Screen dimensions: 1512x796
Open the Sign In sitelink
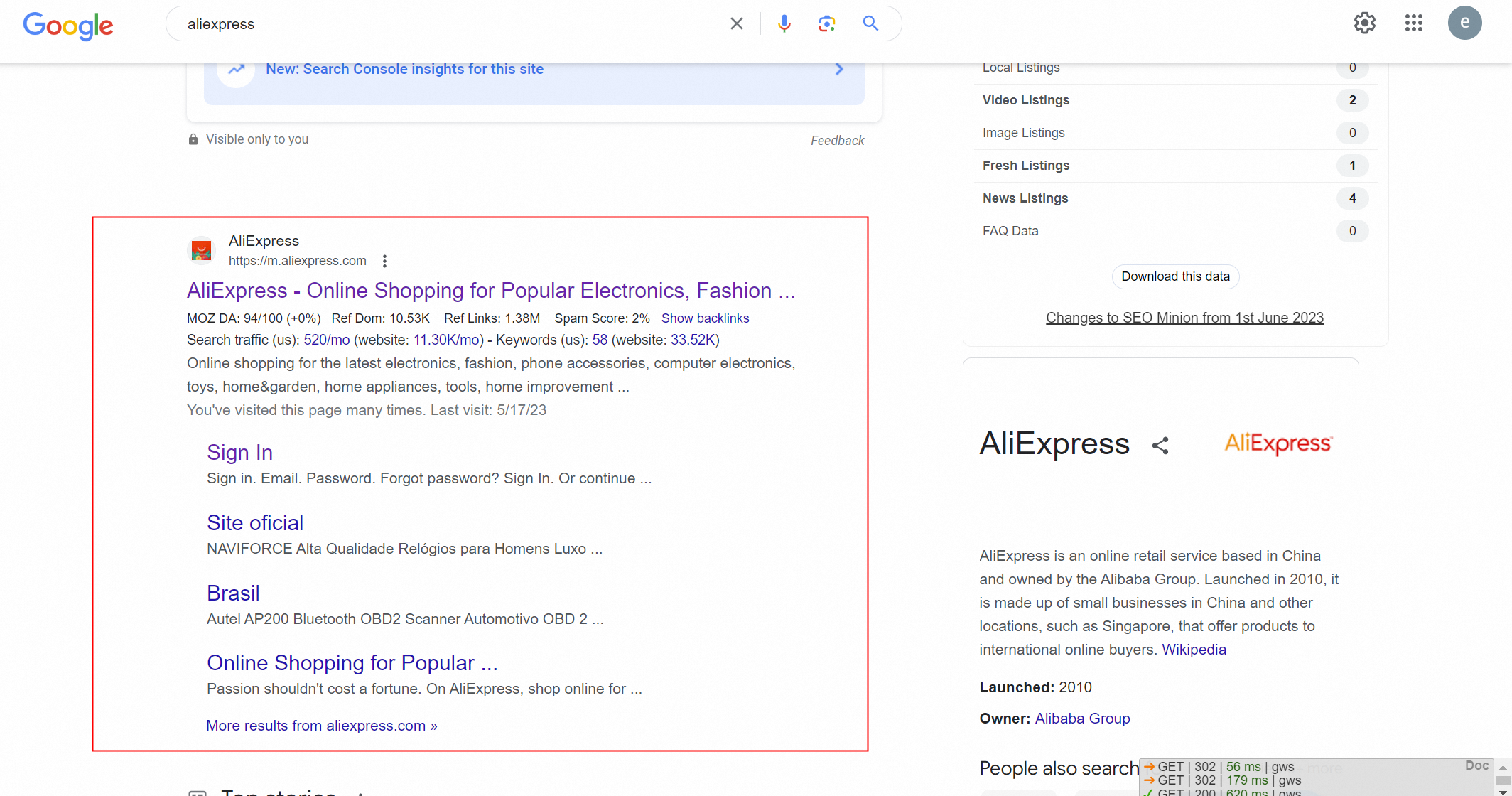click(239, 453)
